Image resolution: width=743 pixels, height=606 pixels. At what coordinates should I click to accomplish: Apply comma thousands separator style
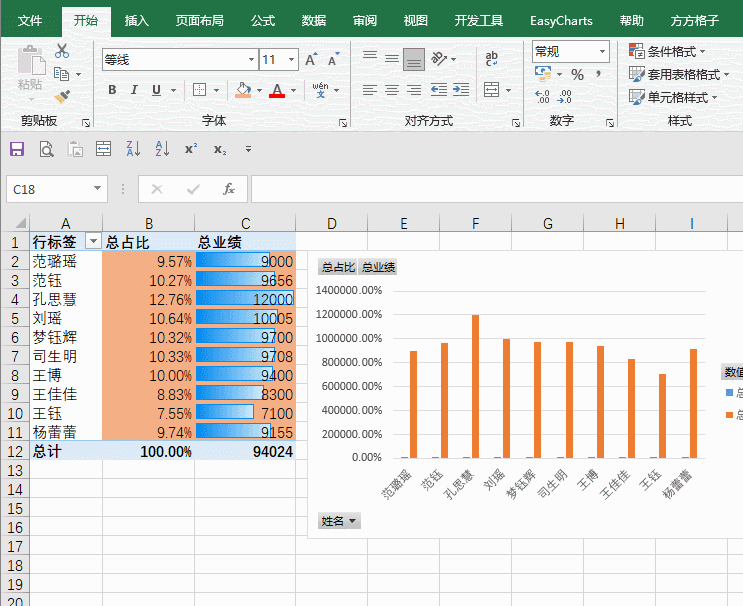[x=599, y=73]
